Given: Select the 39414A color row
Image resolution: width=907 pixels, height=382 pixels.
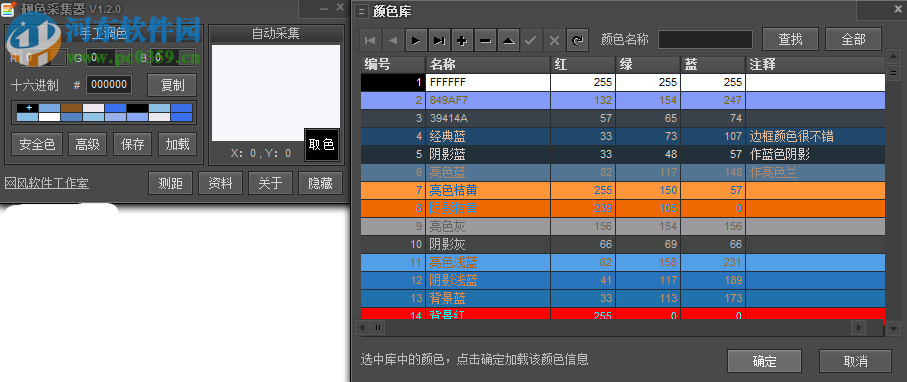Looking at the screenshot, I should 623,118.
